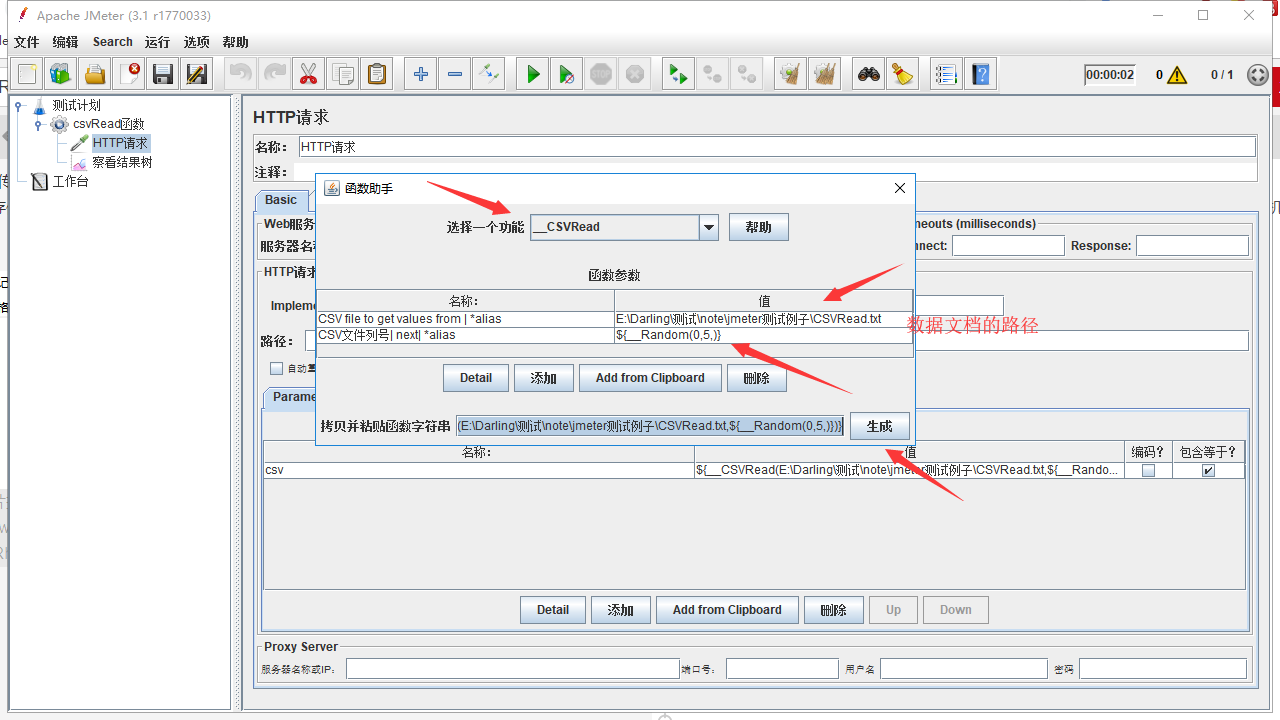
Task: Open the 帮助 menu
Action: pos(236,42)
